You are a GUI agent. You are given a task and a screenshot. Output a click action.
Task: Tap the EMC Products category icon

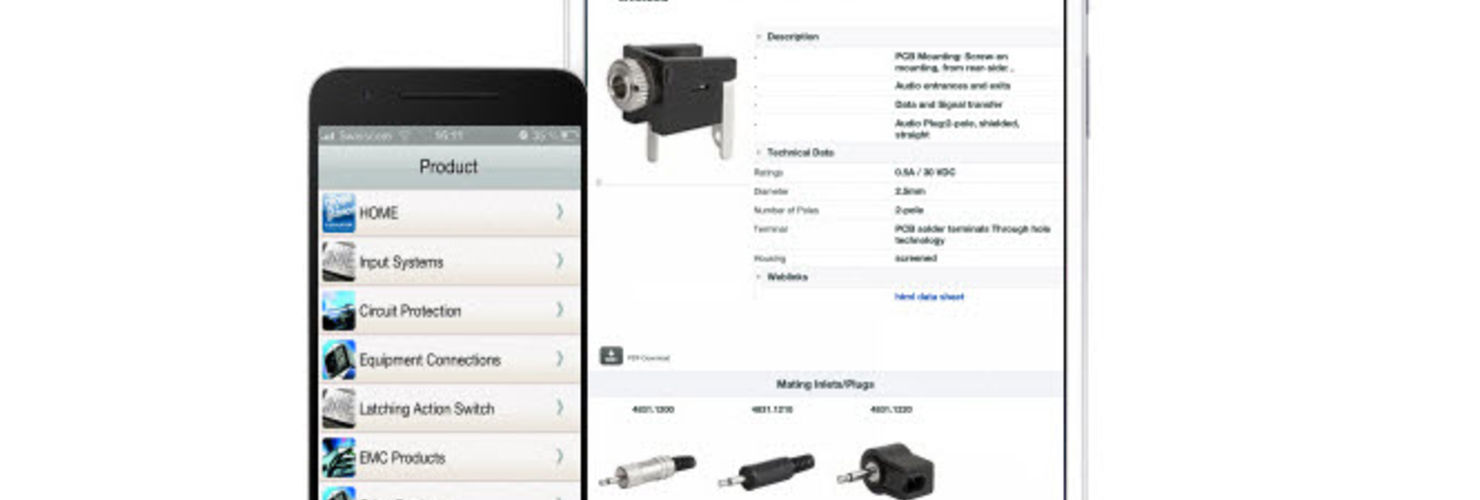pyautogui.click(x=338, y=458)
